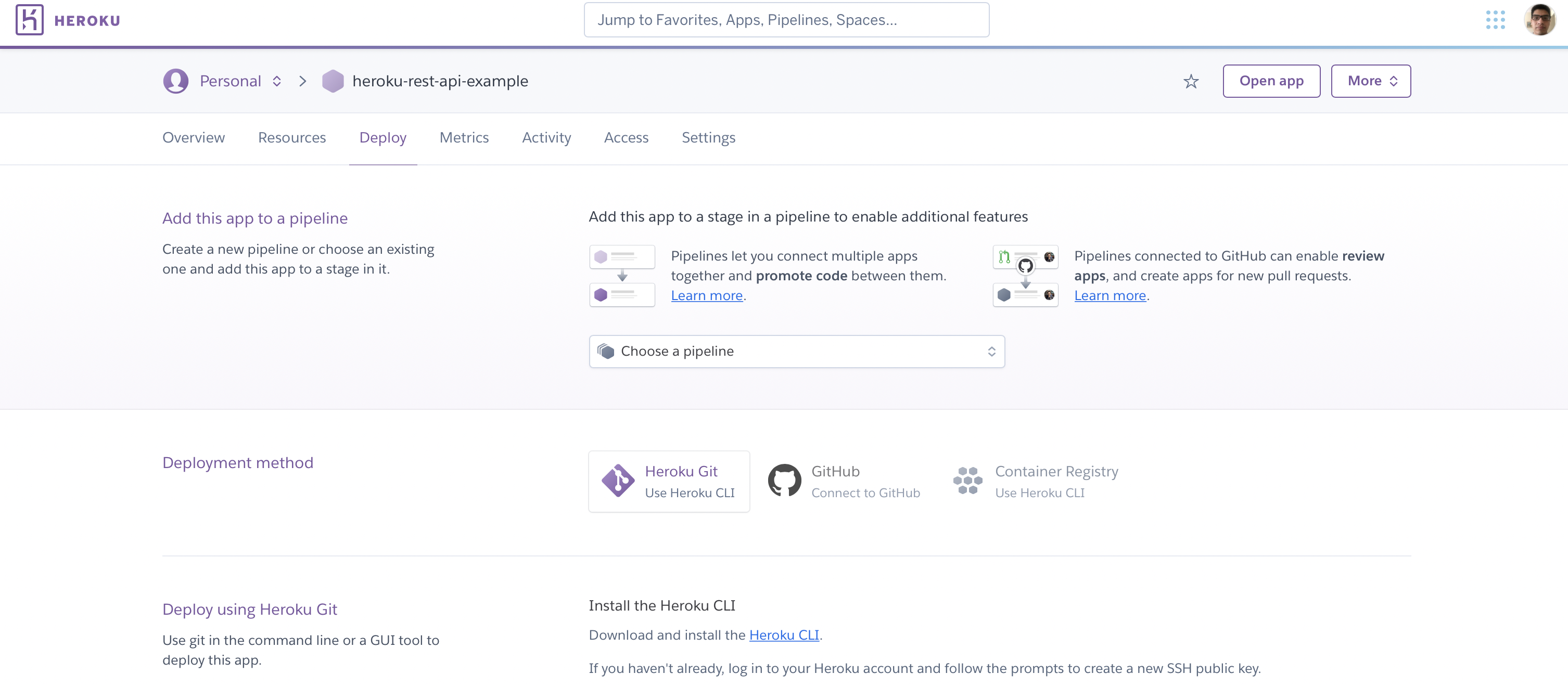This screenshot has height=687, width=1568.
Task: Follow the Heroku CLI download link
Action: coord(783,634)
